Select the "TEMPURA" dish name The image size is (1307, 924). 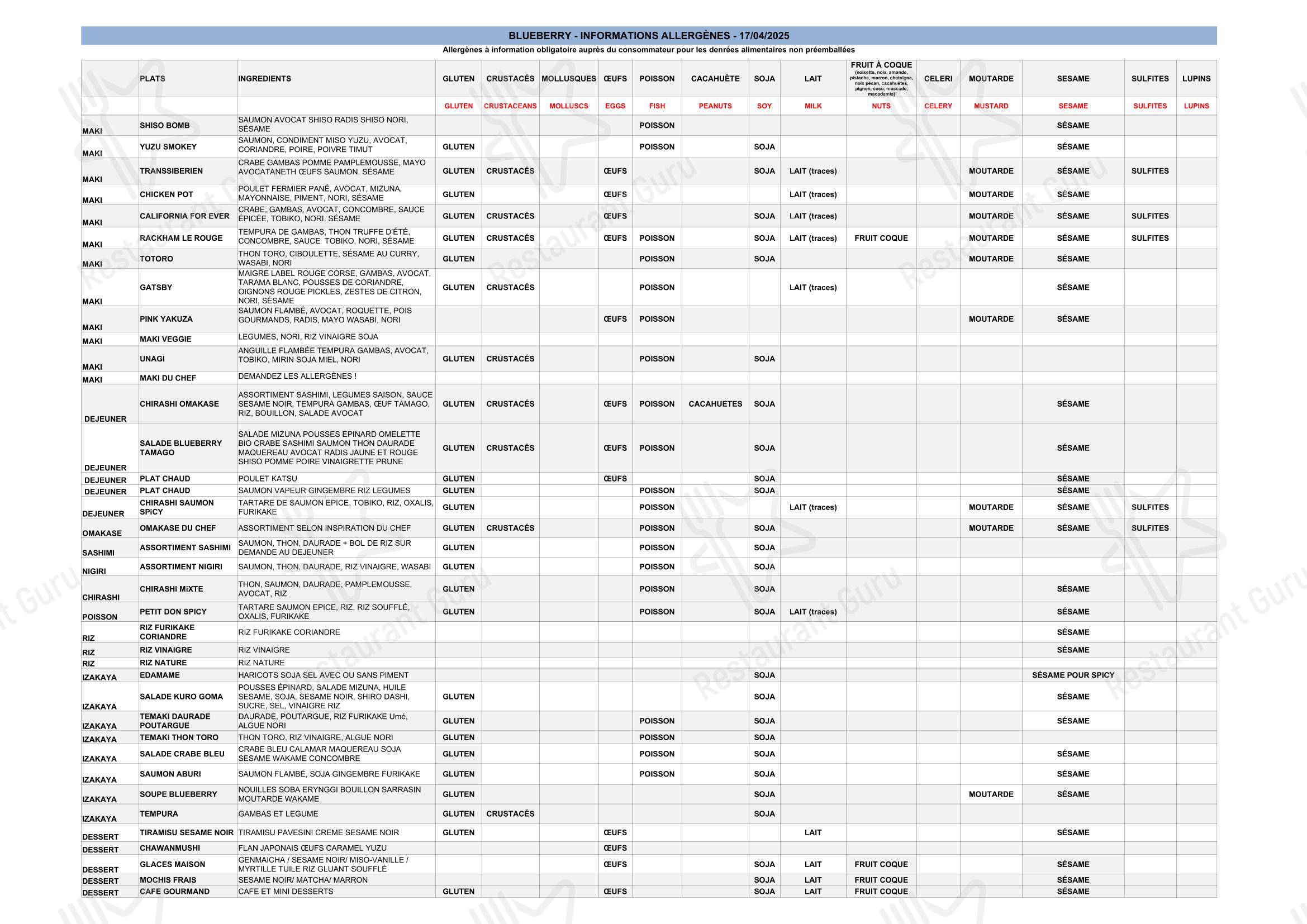click(x=159, y=814)
